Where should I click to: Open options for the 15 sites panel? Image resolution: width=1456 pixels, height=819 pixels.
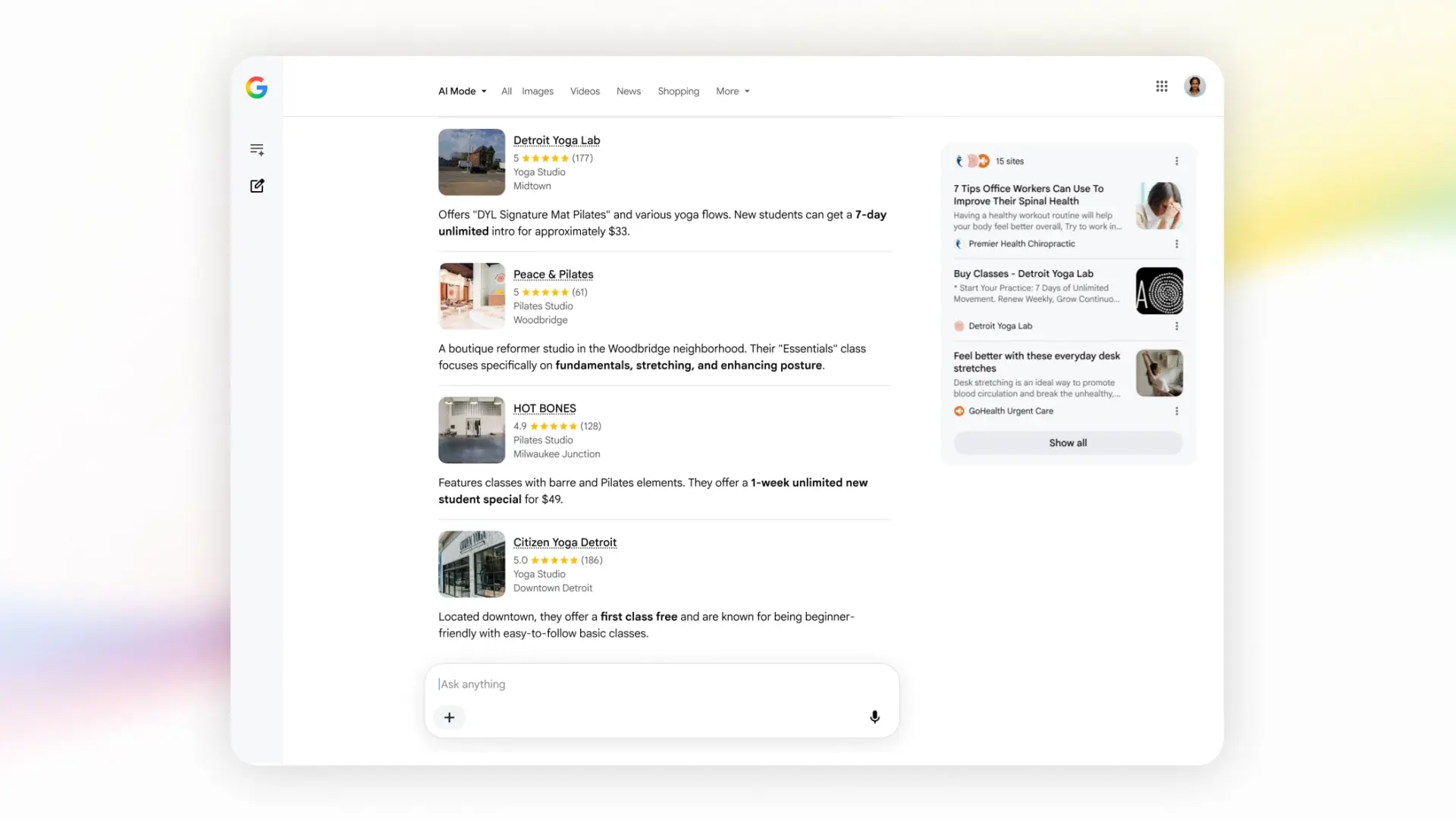[x=1177, y=161]
